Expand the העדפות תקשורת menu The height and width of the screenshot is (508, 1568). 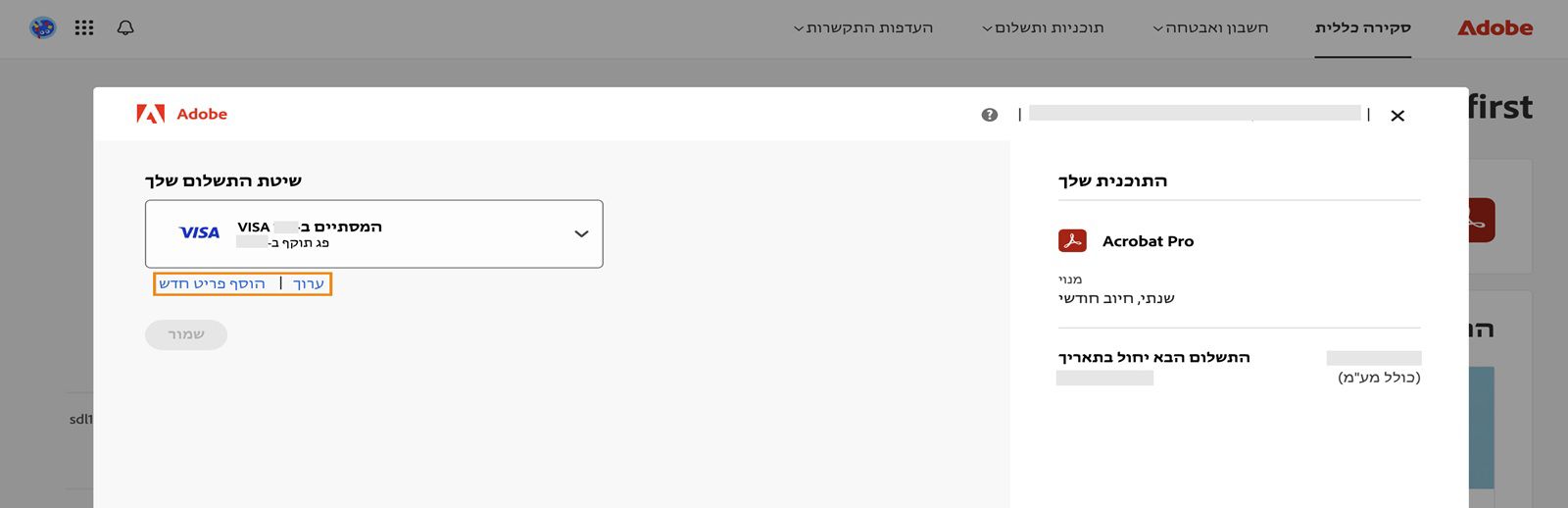pyautogui.click(x=863, y=27)
